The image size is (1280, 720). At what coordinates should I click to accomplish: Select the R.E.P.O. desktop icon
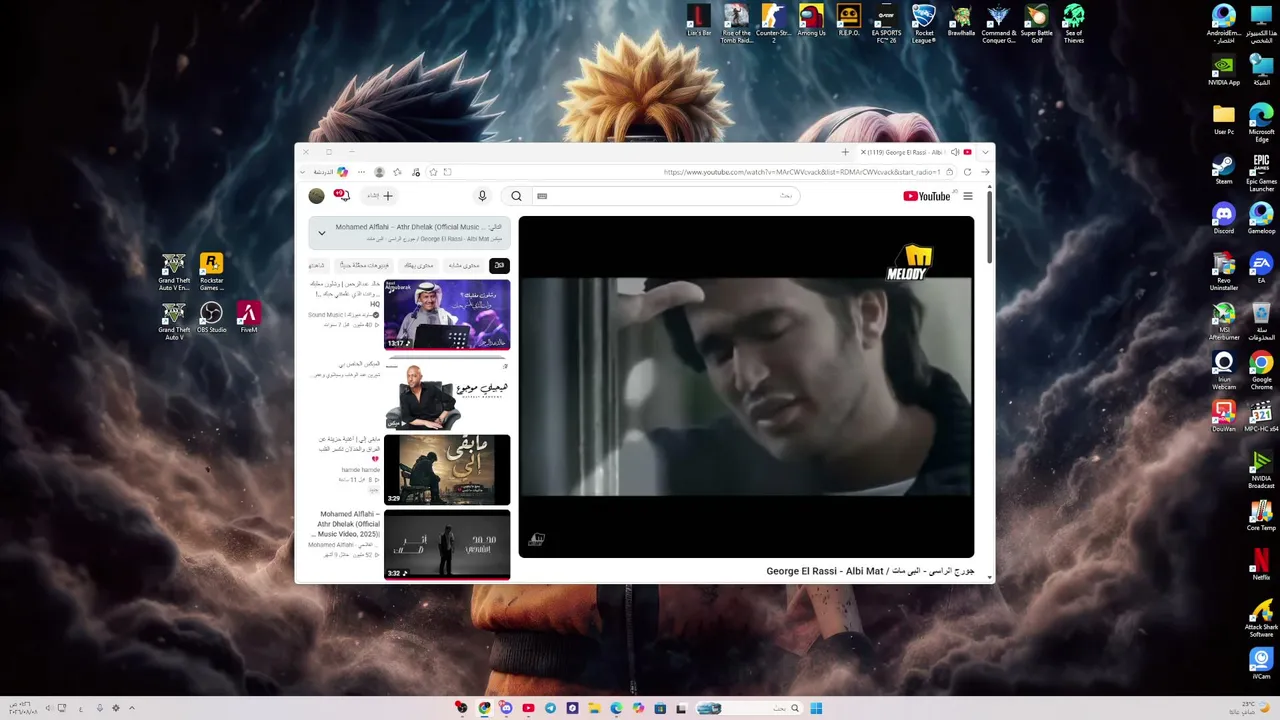pyautogui.click(x=848, y=20)
